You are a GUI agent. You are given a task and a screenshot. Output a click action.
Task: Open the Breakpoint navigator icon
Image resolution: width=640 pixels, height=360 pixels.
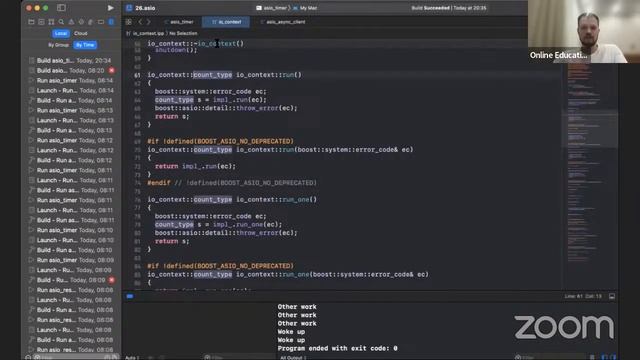101,22
